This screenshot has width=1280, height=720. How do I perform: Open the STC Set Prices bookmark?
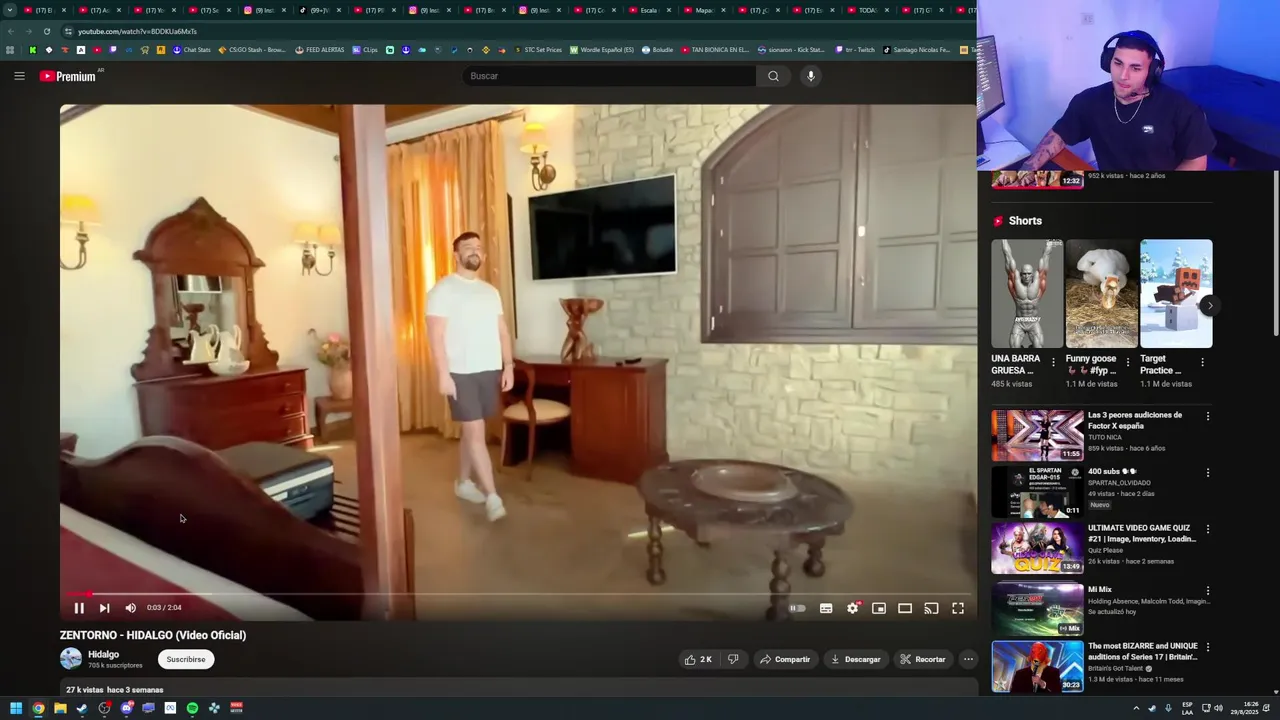click(538, 50)
